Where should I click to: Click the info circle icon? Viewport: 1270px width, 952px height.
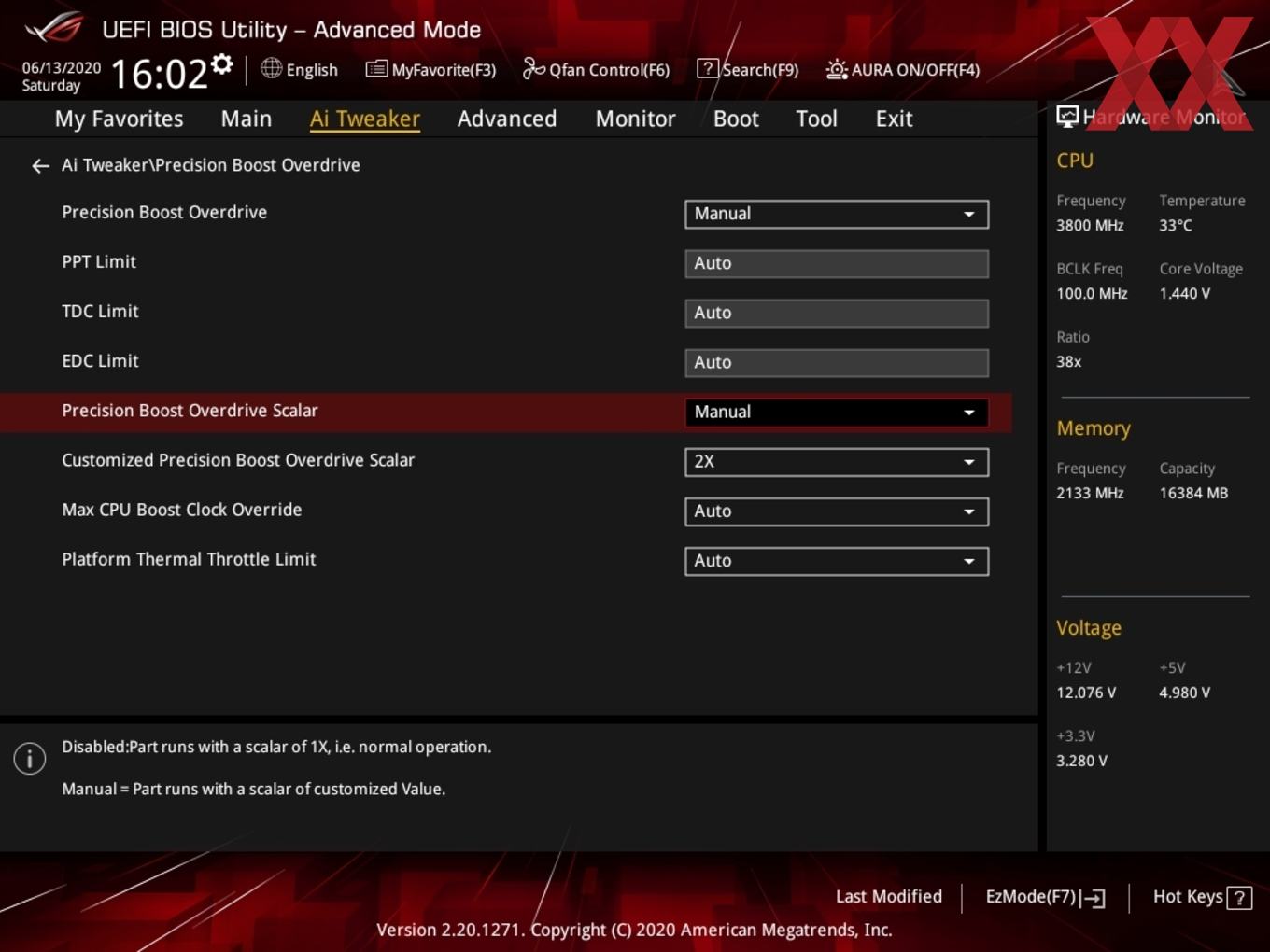(30, 759)
